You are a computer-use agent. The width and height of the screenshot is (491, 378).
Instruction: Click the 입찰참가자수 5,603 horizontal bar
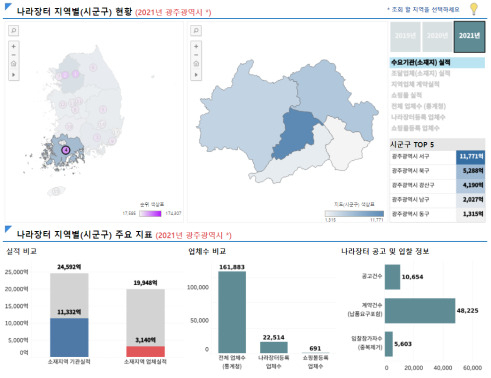pos(389,344)
